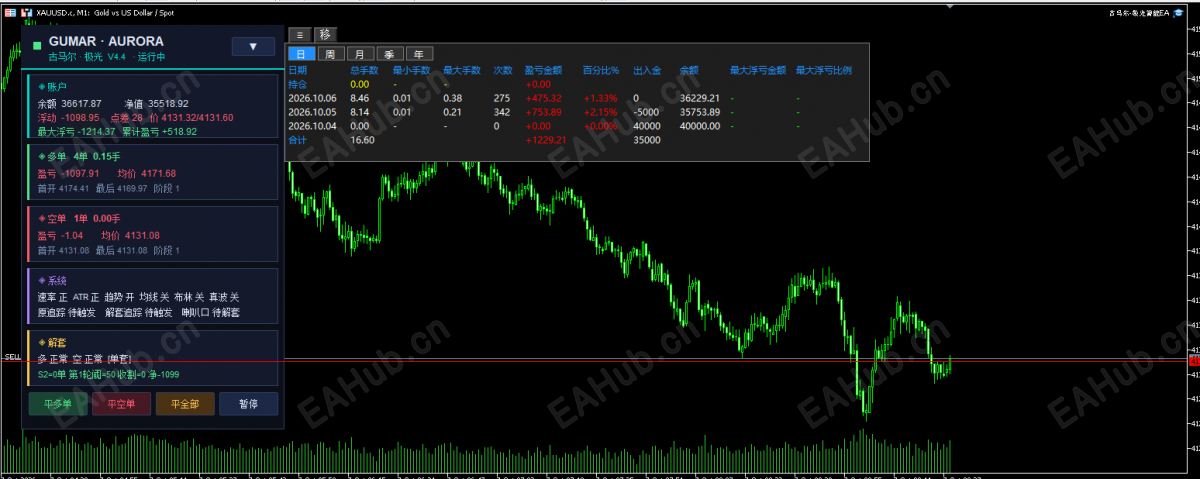
Task: Click the 275 trade count cell
Action: click(x=502, y=98)
